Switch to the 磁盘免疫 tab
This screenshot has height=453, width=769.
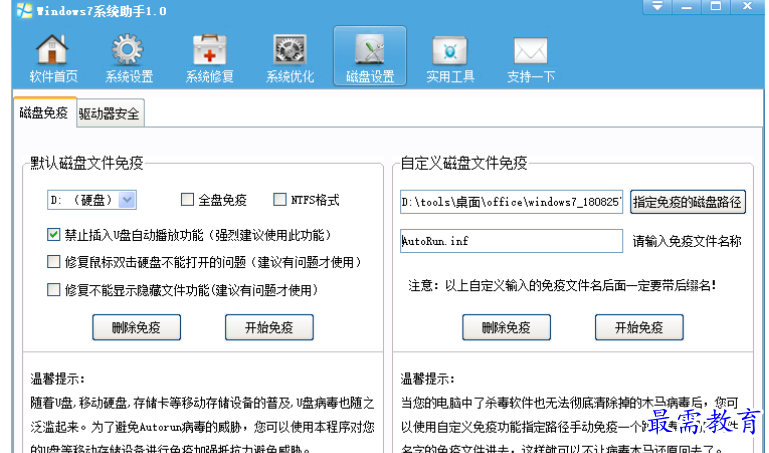[x=44, y=113]
